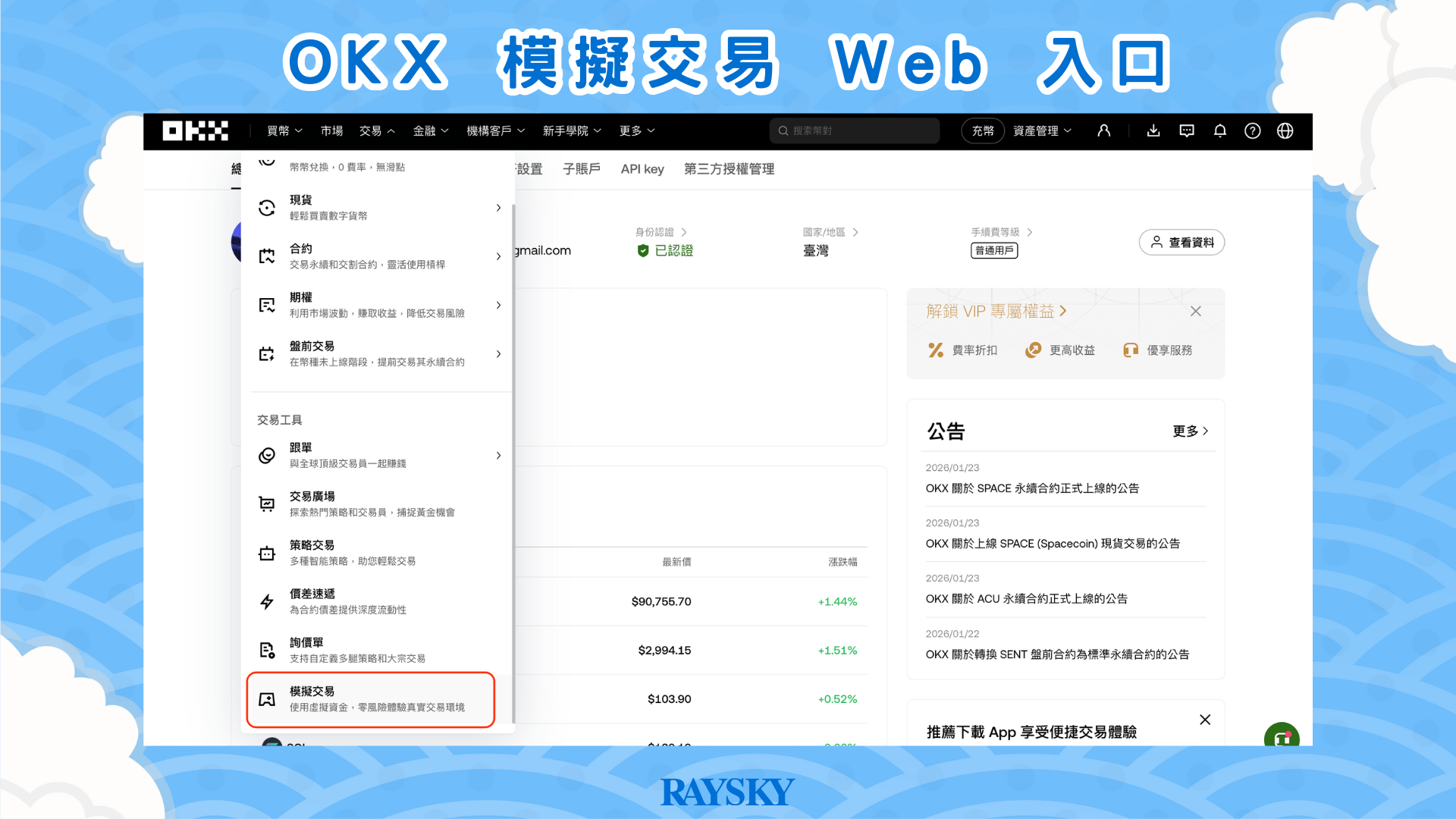This screenshot has width=1456, height=819.
Task: Click the green support chat bubble
Action: click(1282, 734)
